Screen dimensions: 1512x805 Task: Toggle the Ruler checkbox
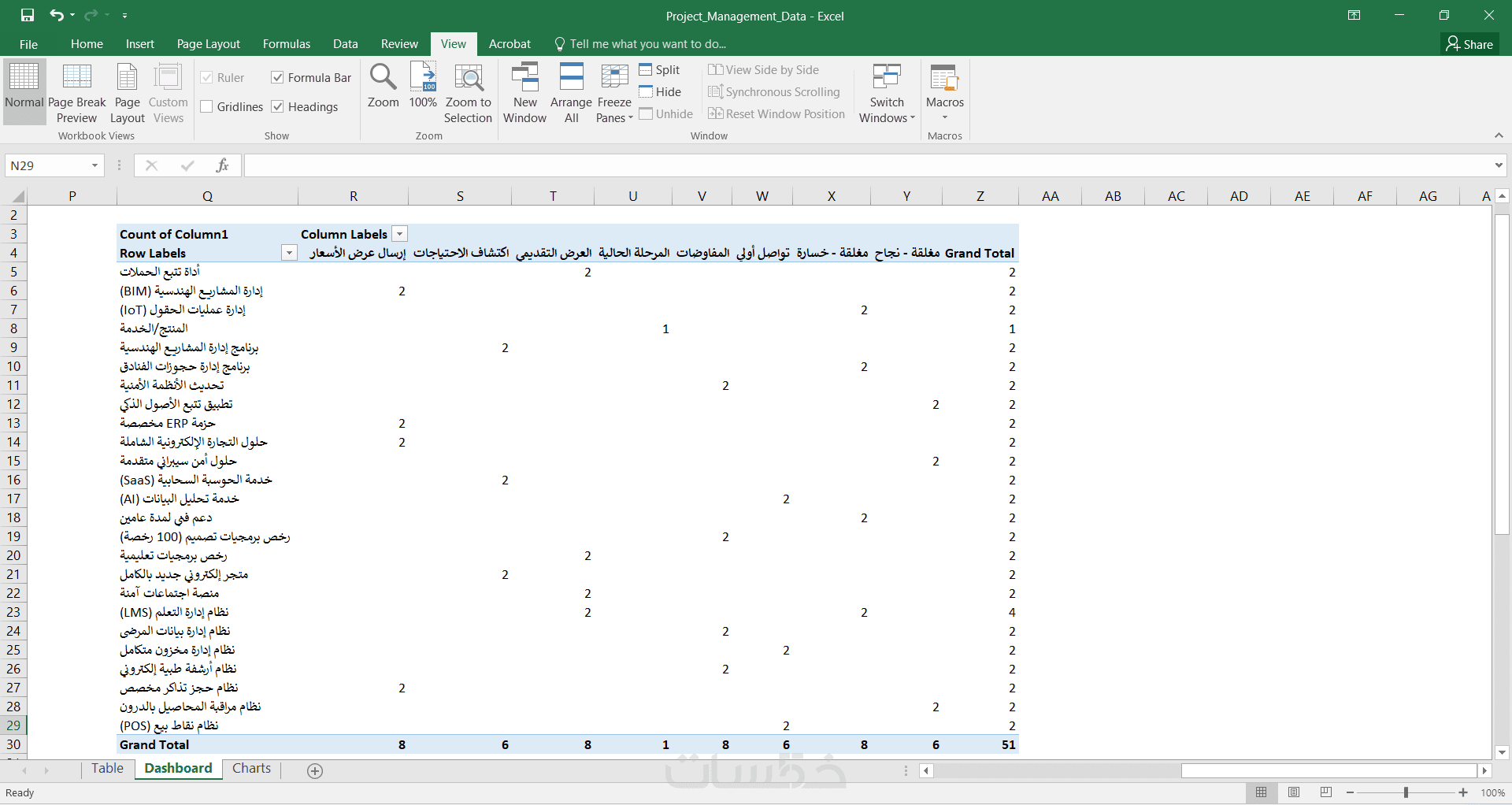click(207, 77)
